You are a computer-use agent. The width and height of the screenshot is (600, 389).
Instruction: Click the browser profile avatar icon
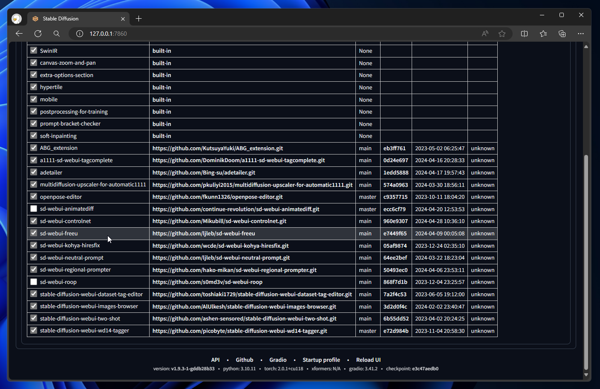pos(16,18)
